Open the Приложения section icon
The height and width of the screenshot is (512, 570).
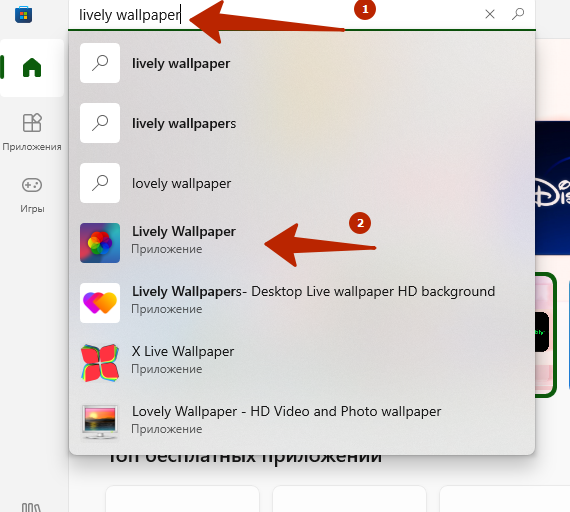32,123
